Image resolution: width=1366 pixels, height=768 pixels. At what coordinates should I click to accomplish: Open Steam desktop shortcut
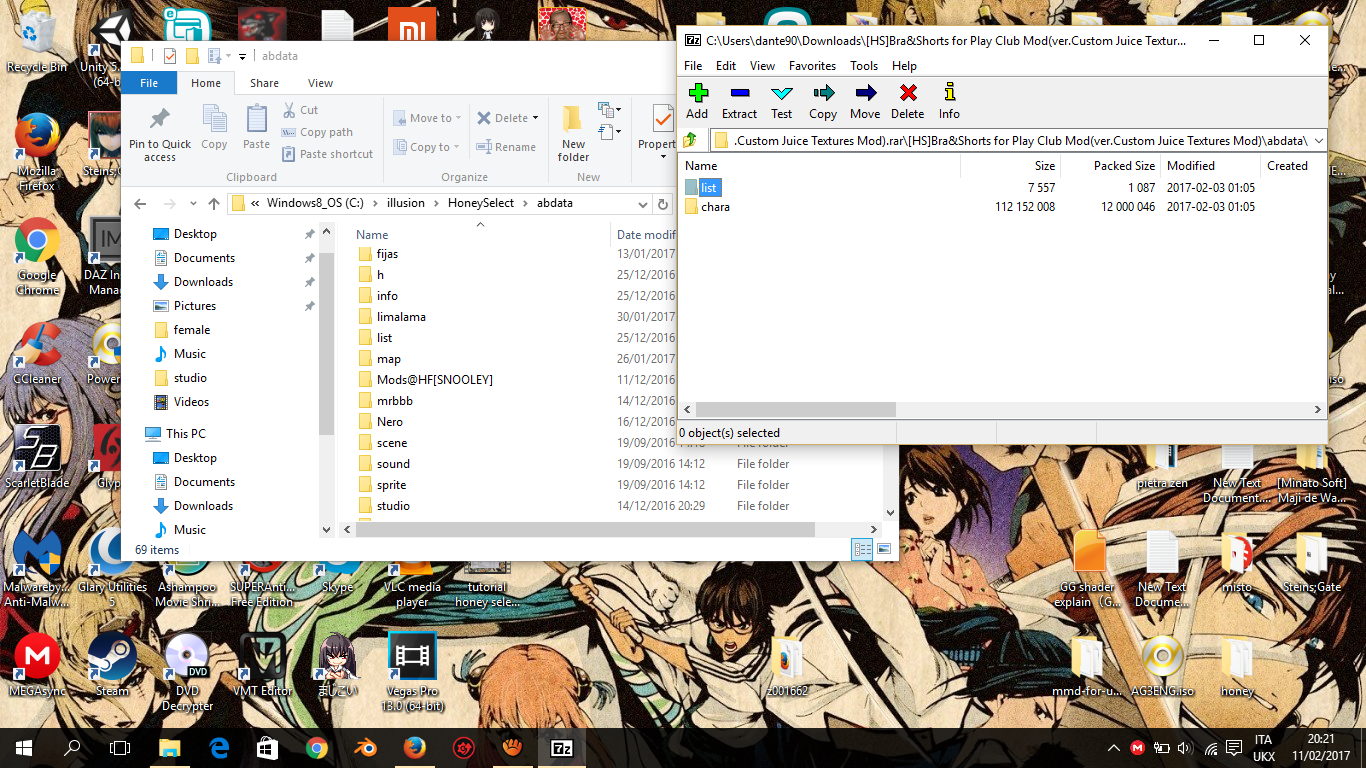pos(112,665)
